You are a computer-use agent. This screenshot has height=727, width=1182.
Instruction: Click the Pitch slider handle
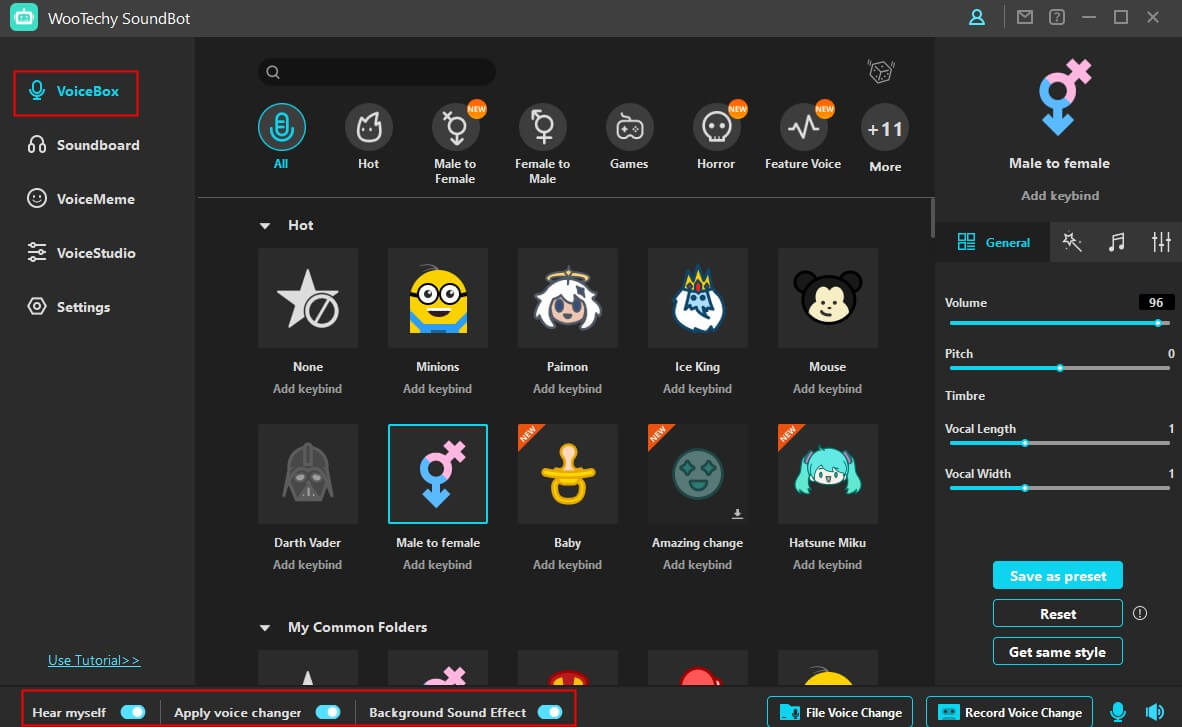(x=1060, y=368)
